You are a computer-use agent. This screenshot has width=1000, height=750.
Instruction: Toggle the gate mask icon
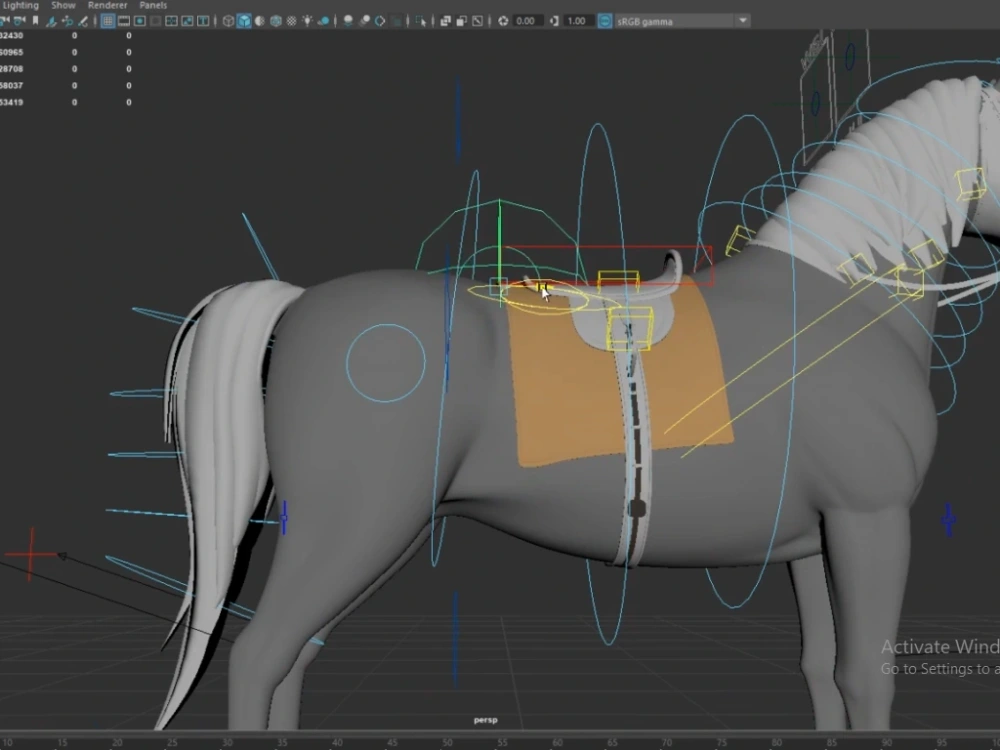click(156, 21)
